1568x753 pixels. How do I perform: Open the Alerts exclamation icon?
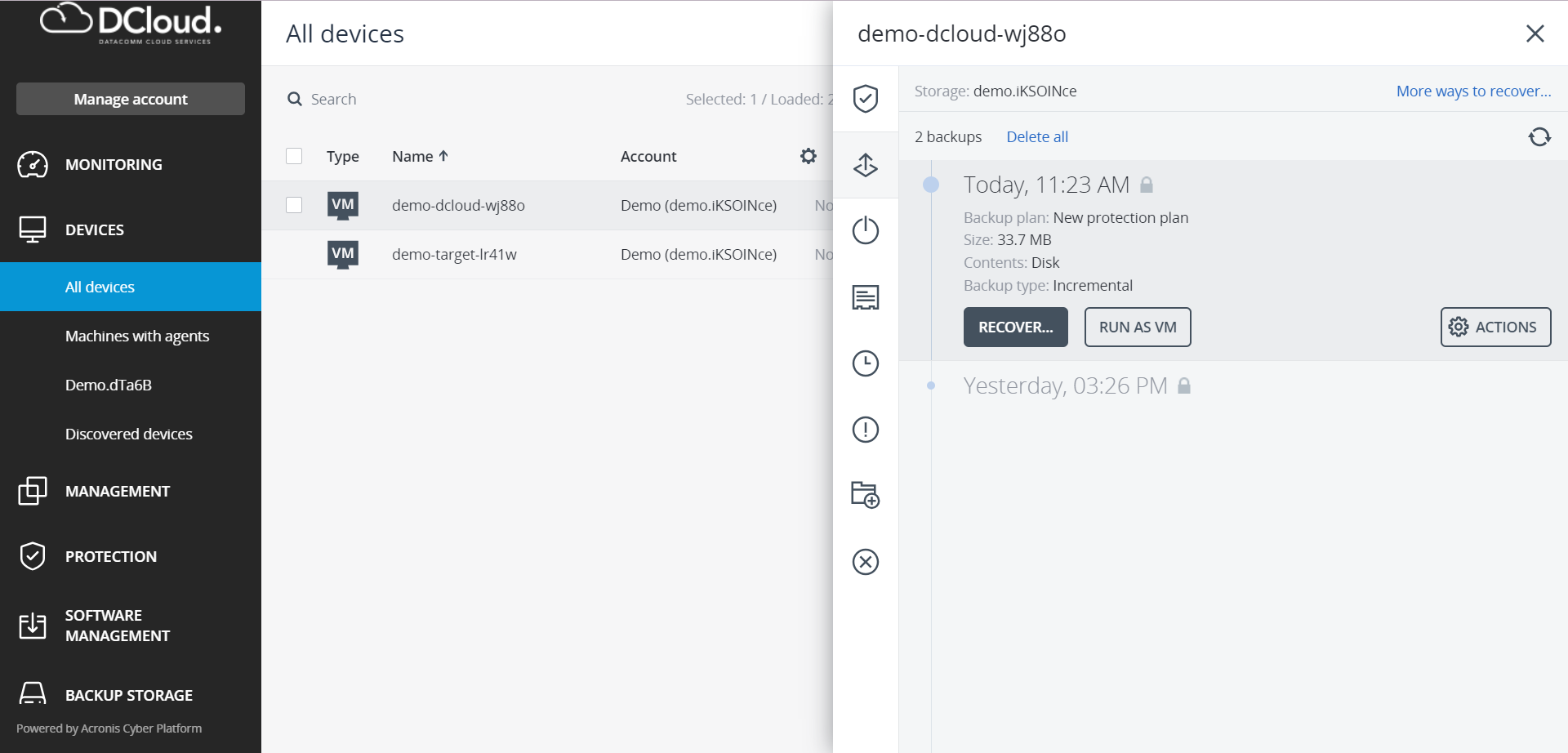pos(865,430)
